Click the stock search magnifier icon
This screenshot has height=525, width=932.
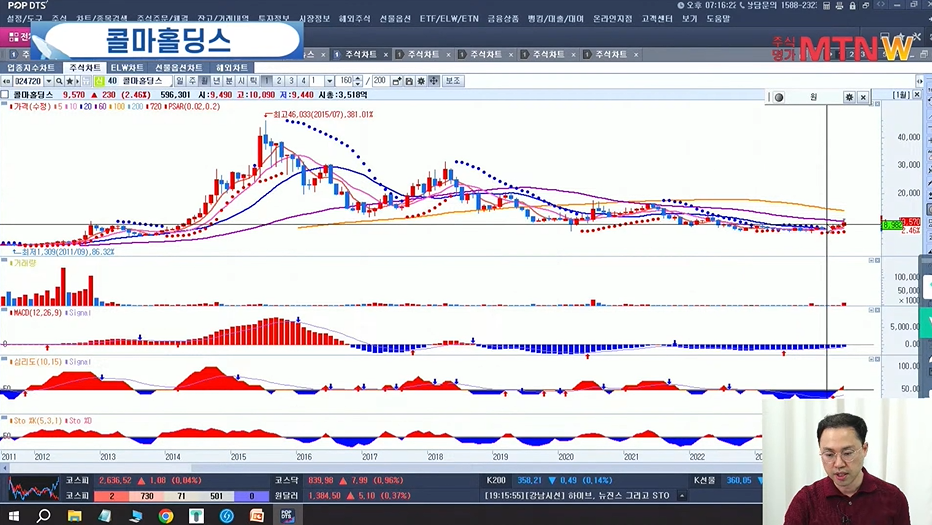point(59,81)
